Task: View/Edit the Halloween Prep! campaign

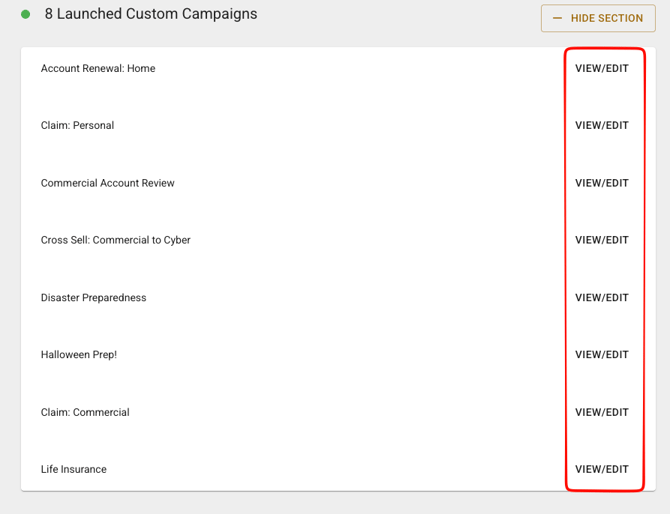Action: 602,355
